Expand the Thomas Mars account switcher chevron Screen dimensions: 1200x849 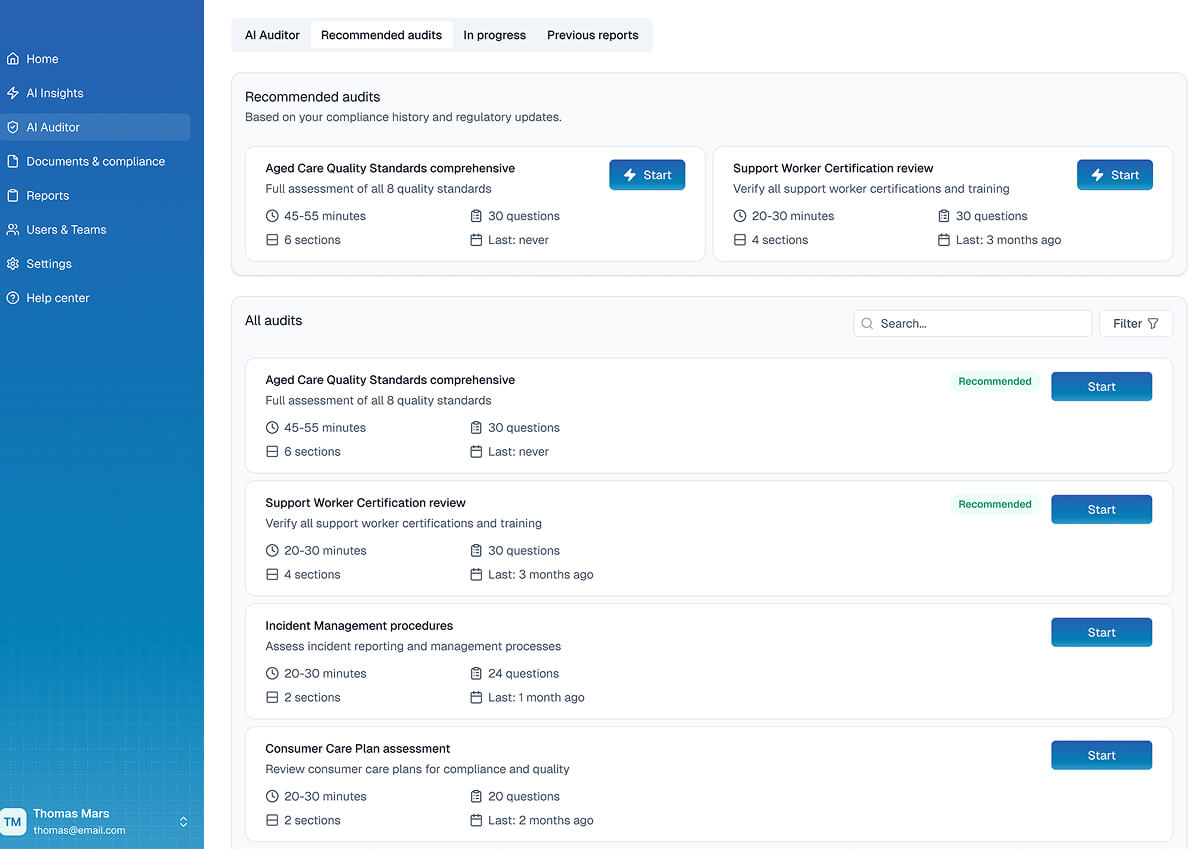pyautogui.click(x=183, y=822)
